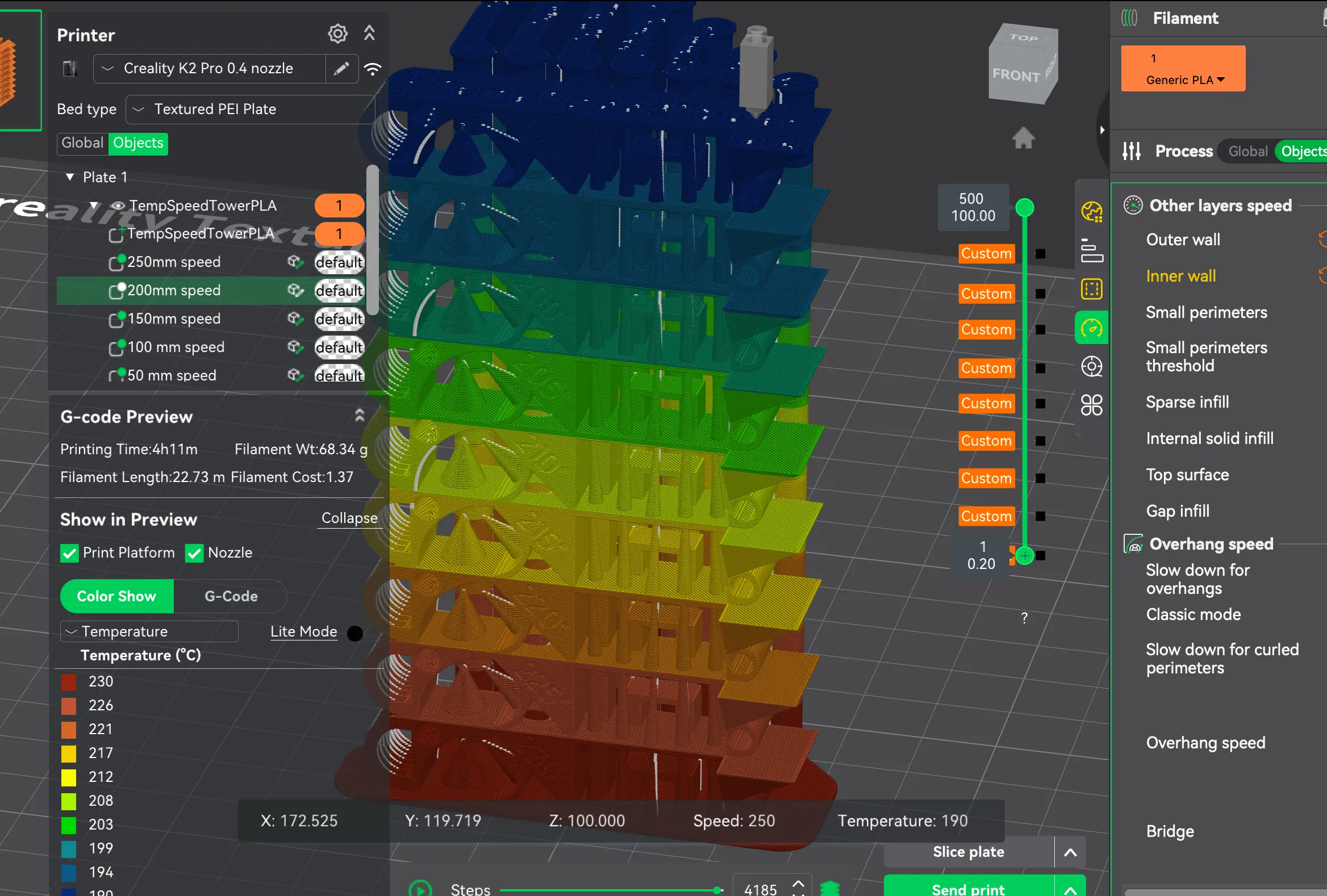This screenshot has height=896, width=1327.
Task: Click the Wi-Fi connection icon
Action: click(373, 69)
